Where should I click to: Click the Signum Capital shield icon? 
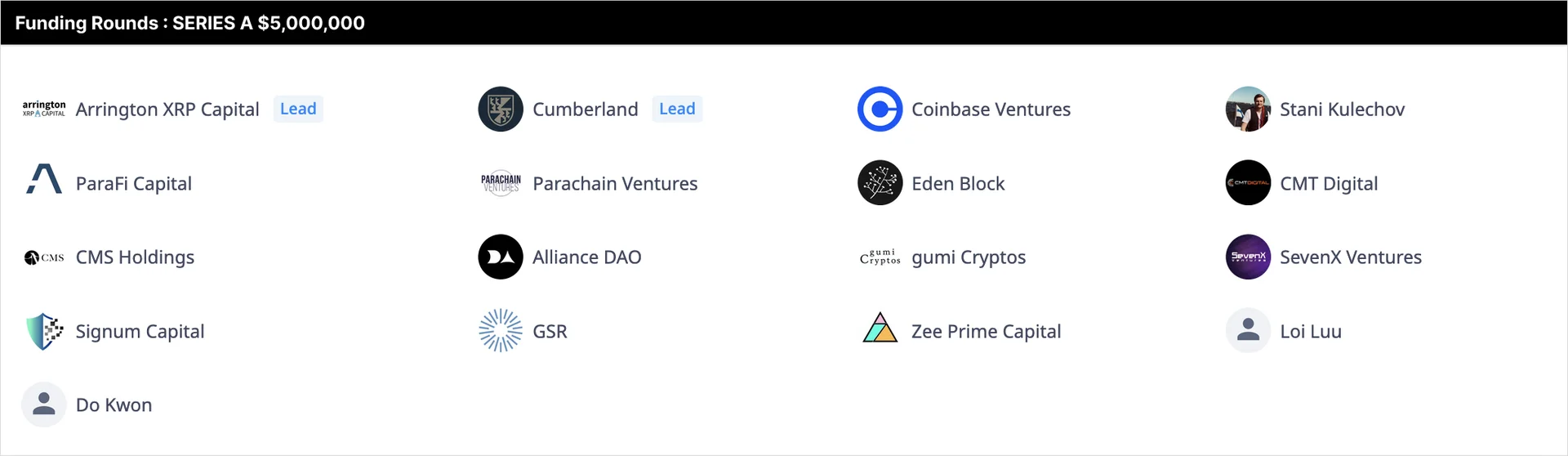pos(44,331)
